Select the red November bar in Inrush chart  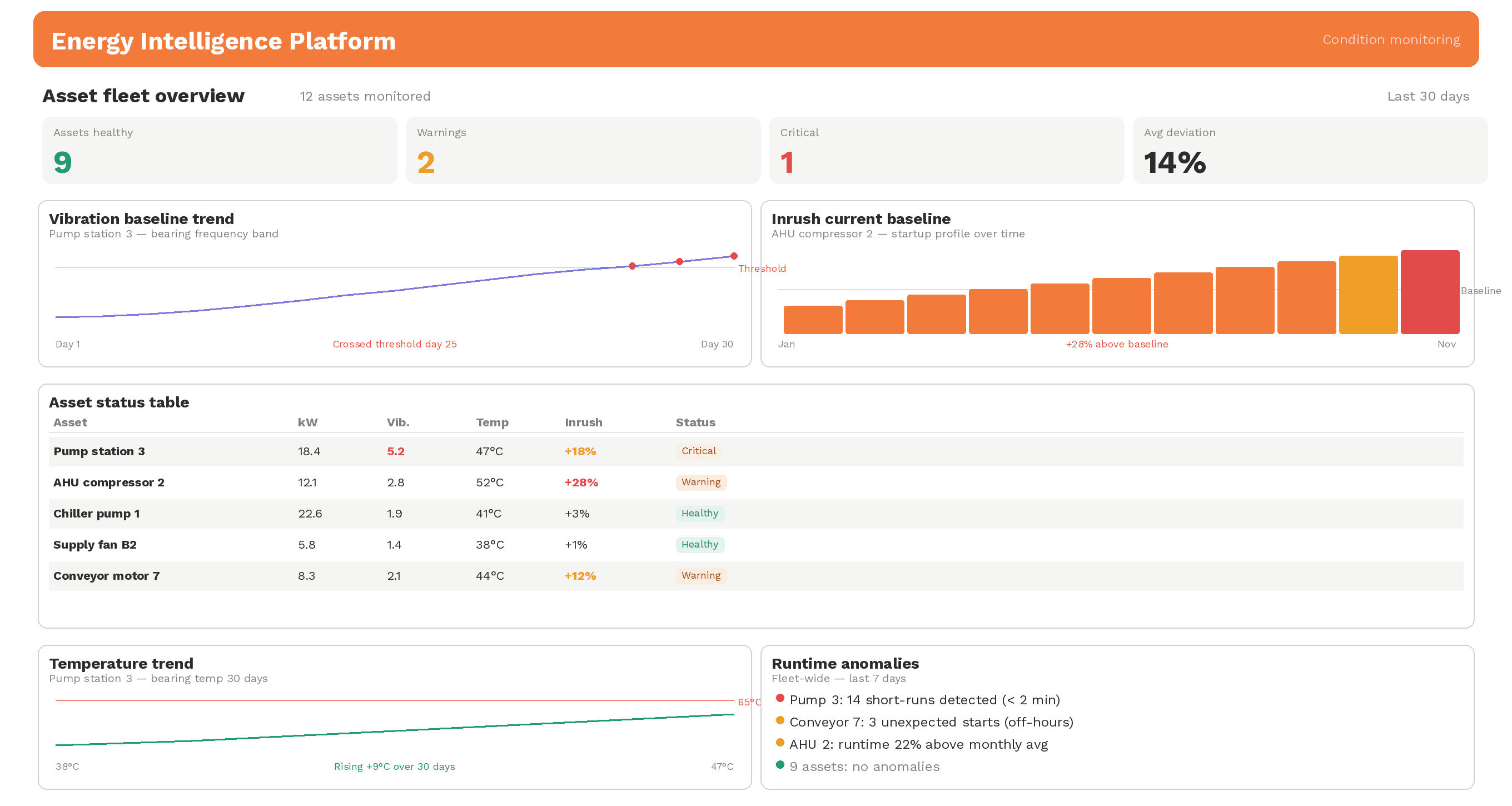click(x=1430, y=293)
